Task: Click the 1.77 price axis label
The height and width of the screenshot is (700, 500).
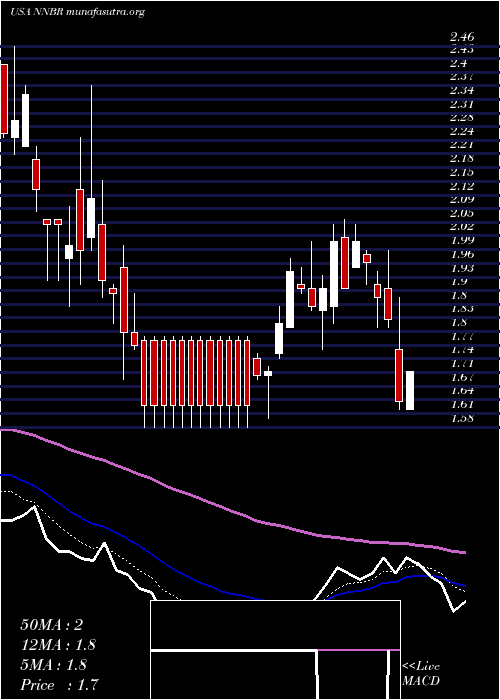Action: [x=462, y=336]
